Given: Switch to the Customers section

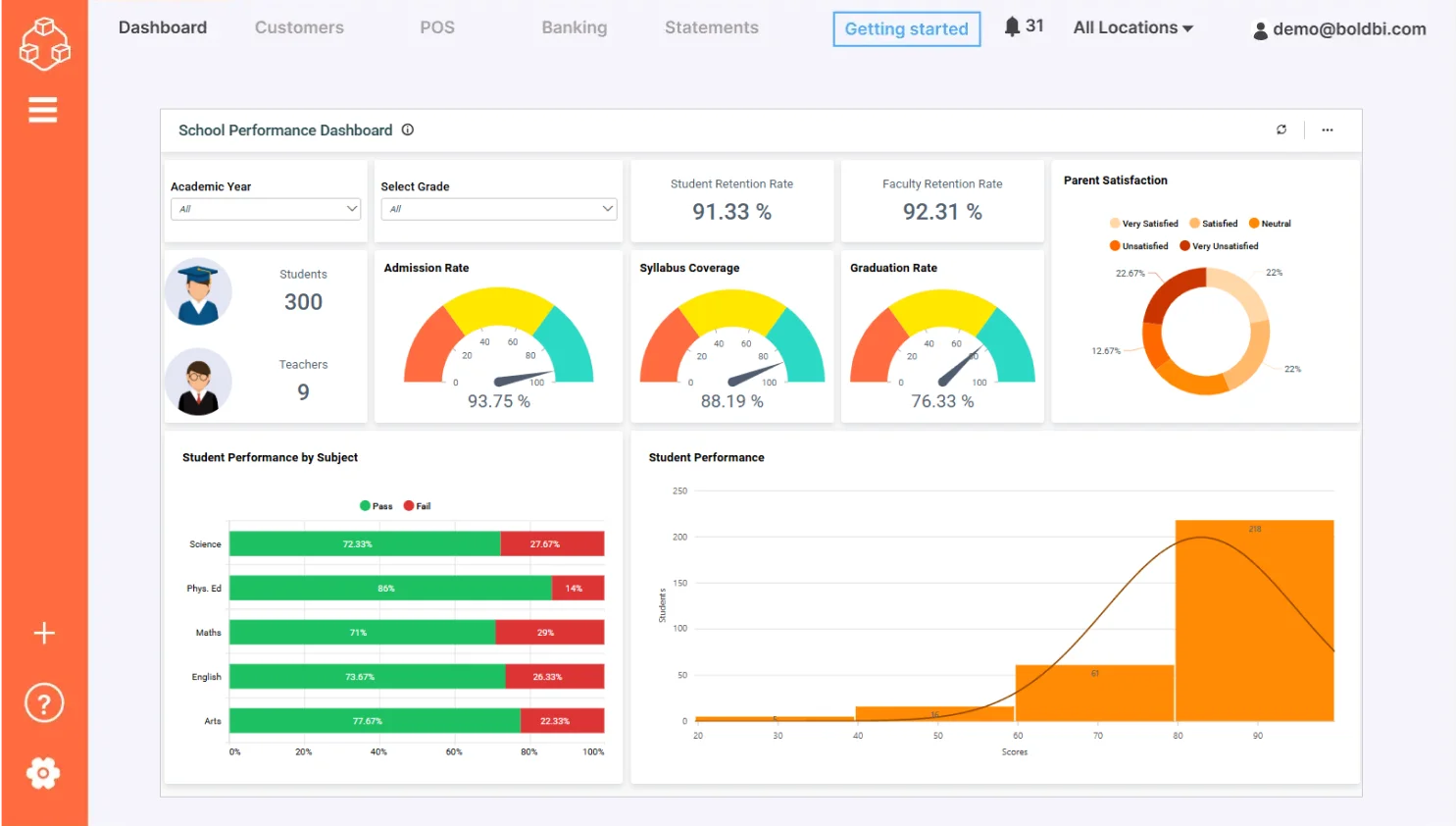Looking at the screenshot, I should (x=299, y=27).
